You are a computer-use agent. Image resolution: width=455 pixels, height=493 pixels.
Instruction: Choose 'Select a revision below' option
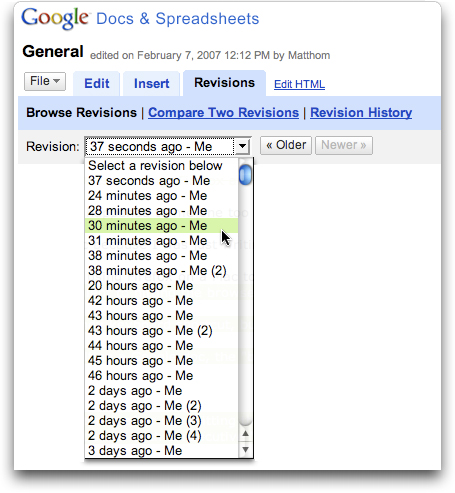[x=162, y=166]
